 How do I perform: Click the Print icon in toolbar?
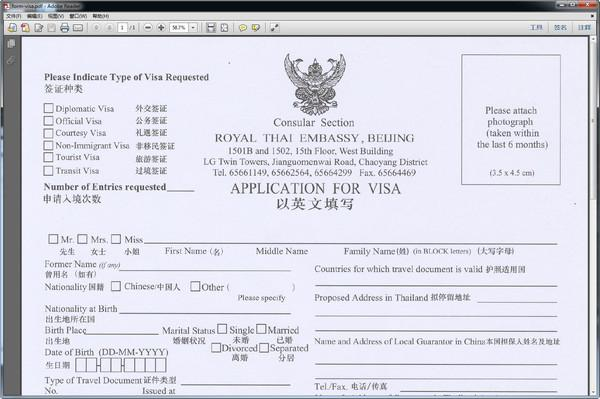coord(65,28)
